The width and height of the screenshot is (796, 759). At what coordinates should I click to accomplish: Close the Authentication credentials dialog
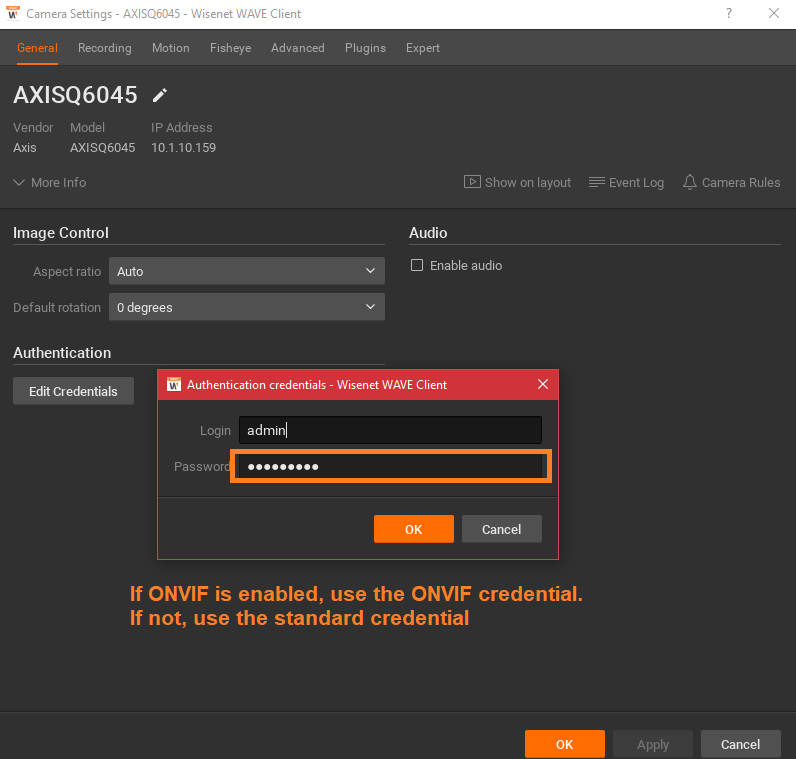tap(543, 384)
